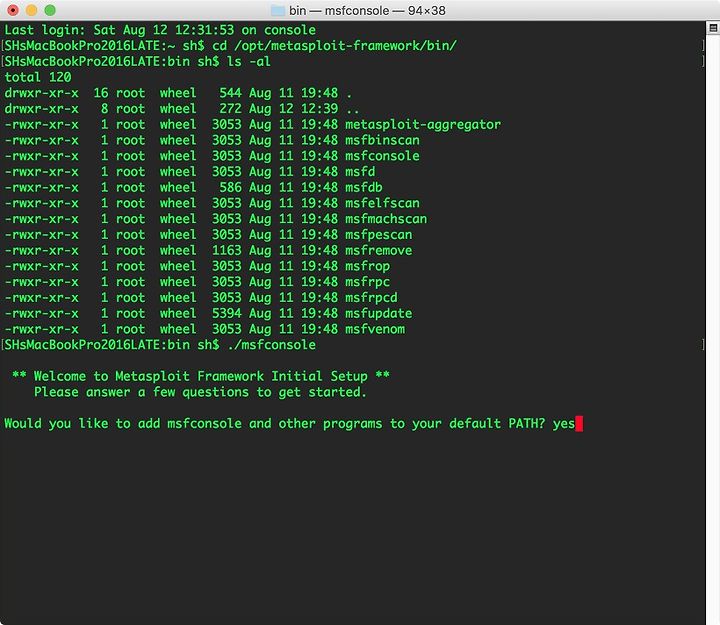Click the red text cursor block
Viewport: 720px width, 625px height.
[x=579, y=423]
